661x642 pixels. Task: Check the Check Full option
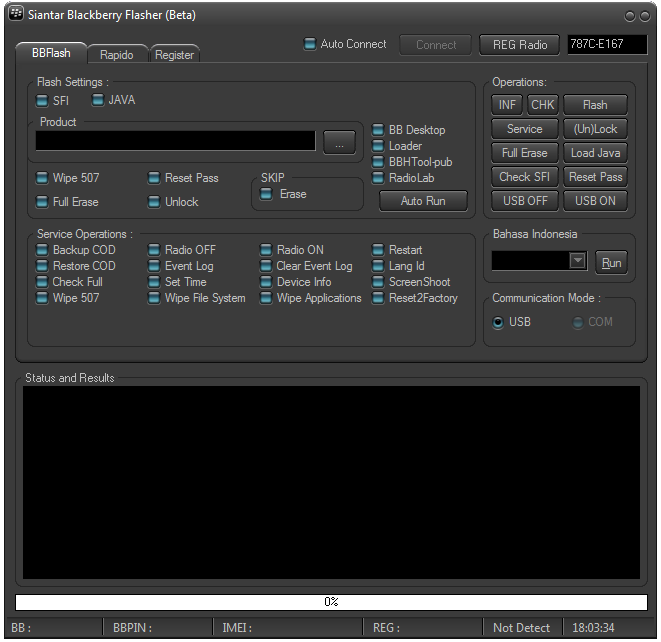tap(42, 282)
